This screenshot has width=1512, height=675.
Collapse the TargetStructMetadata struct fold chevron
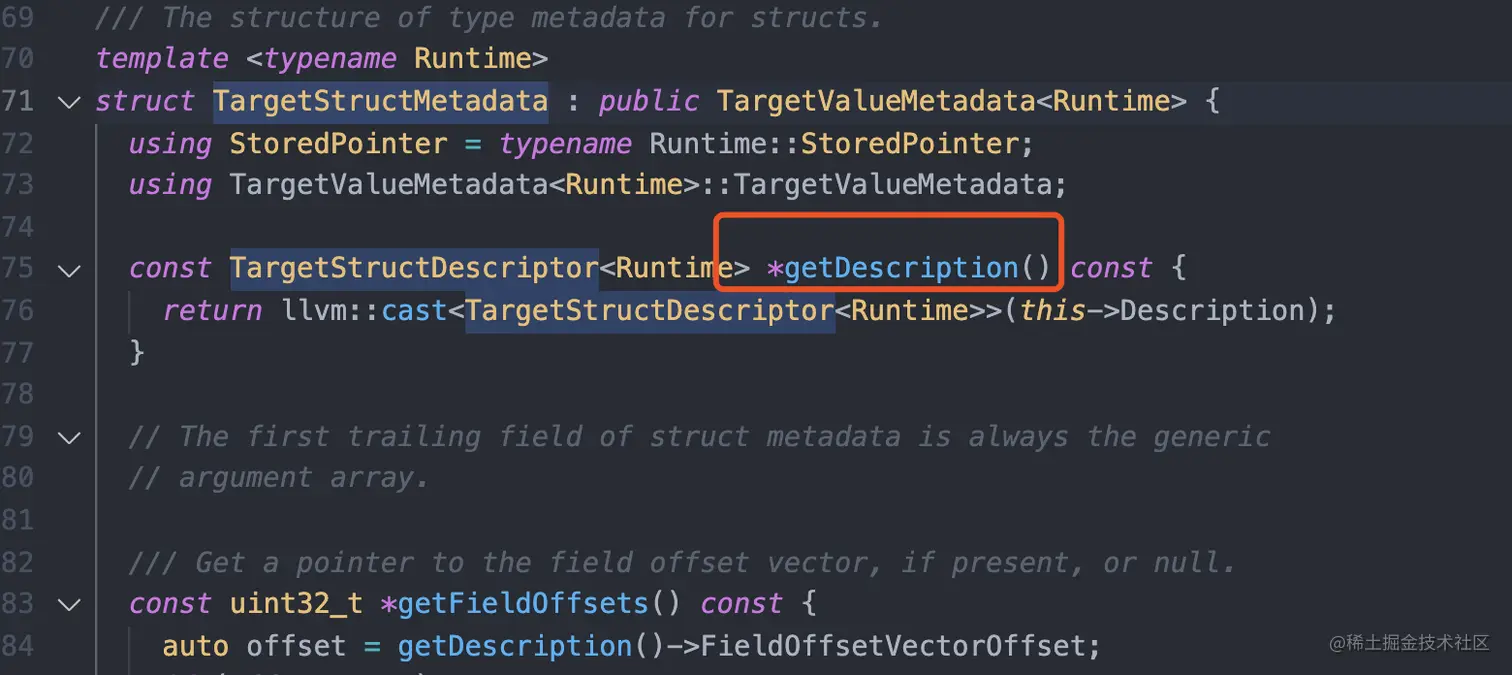click(x=69, y=102)
